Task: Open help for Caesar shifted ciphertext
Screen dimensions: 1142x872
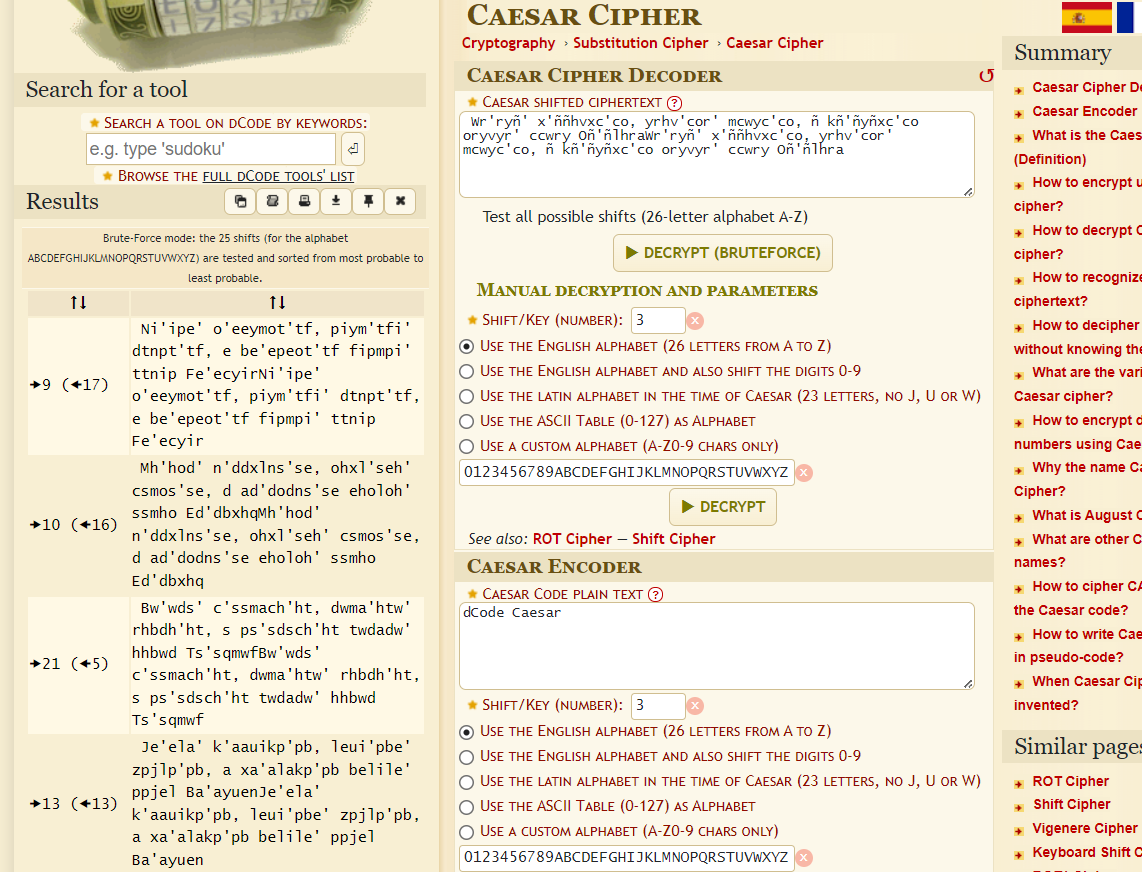Action: (674, 102)
